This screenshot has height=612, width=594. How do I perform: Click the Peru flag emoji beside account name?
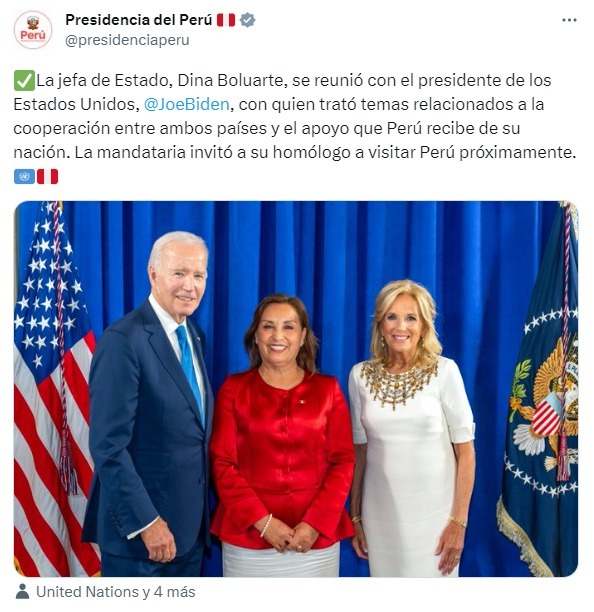pyautogui.click(x=226, y=20)
